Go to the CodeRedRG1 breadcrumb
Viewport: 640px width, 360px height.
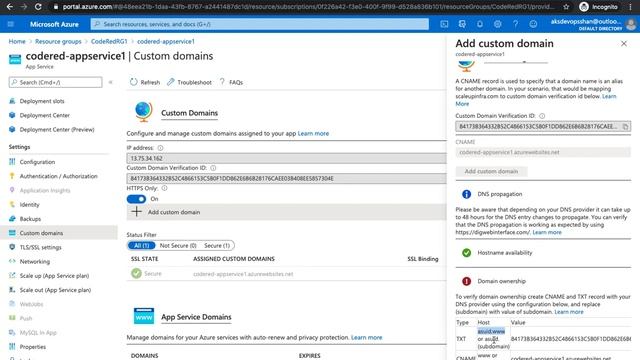(109, 41)
